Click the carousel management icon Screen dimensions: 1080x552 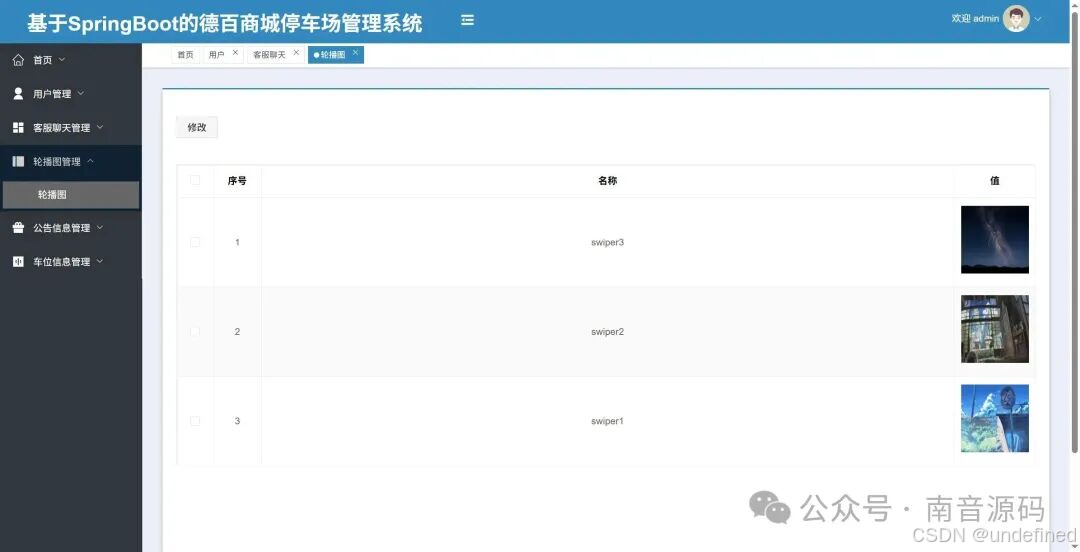tap(19, 161)
